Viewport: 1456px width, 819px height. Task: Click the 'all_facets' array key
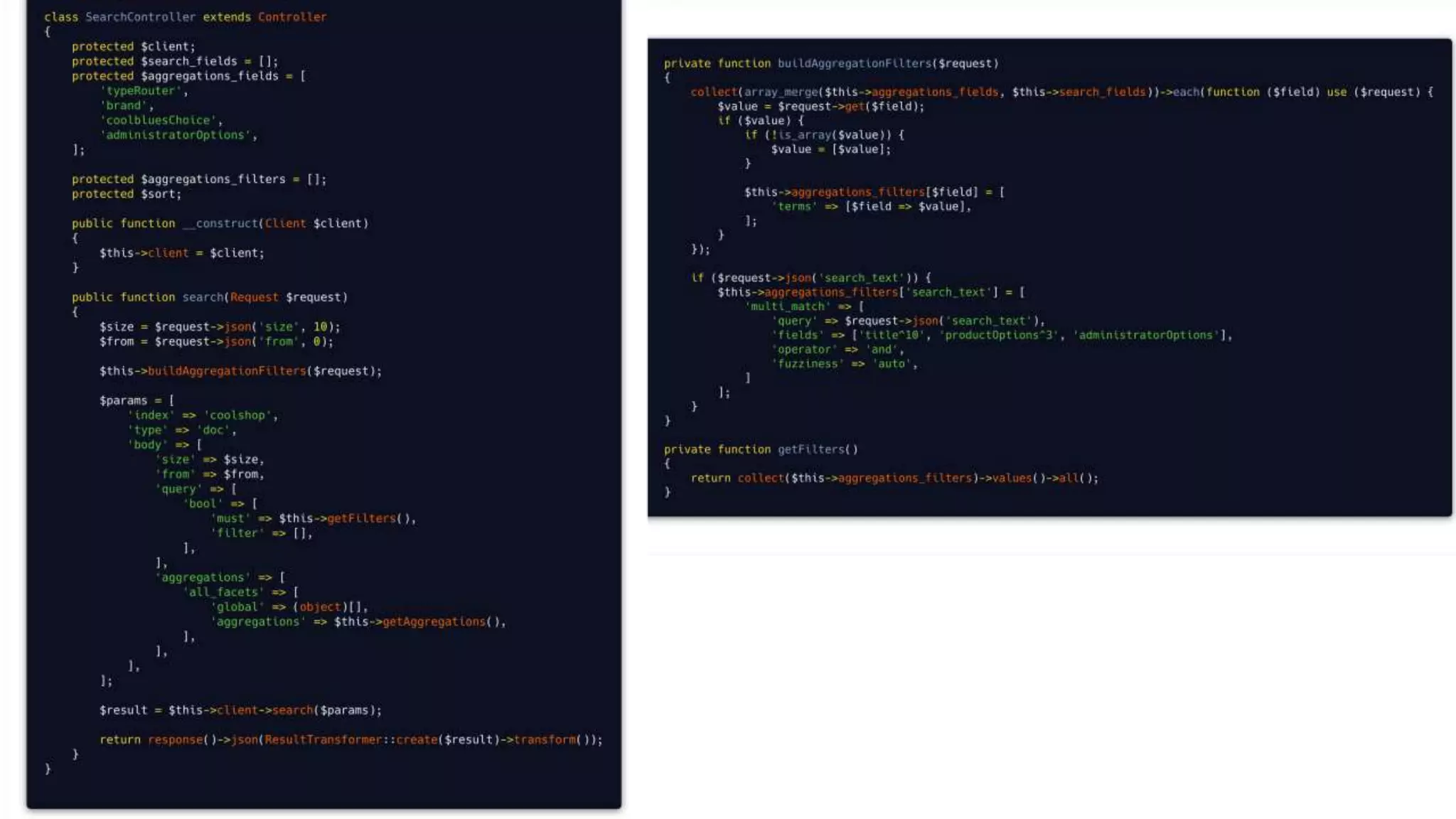225,592
